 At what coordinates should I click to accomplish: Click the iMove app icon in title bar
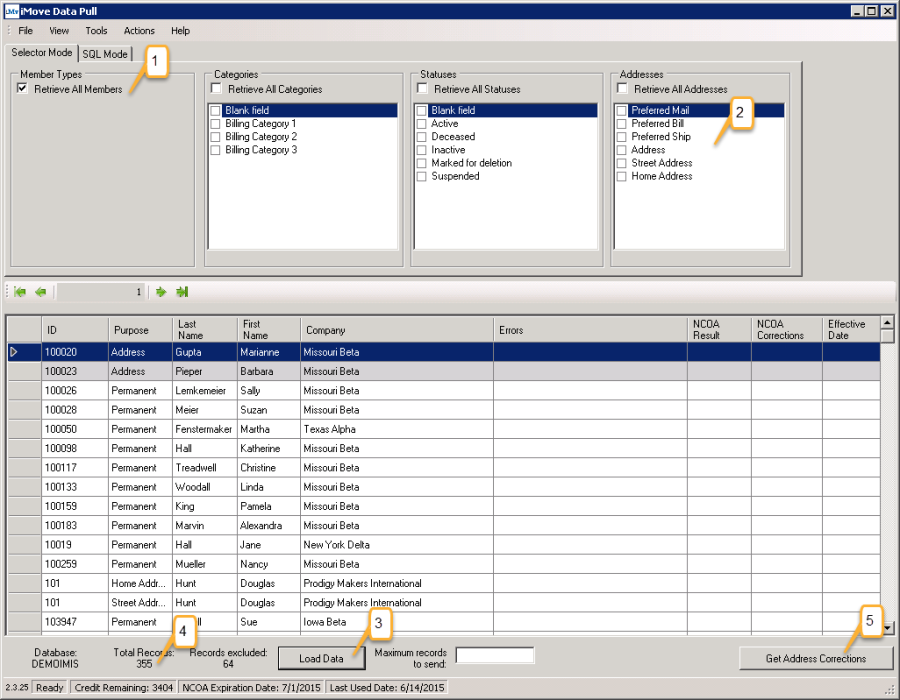pyautogui.click(x=10, y=11)
